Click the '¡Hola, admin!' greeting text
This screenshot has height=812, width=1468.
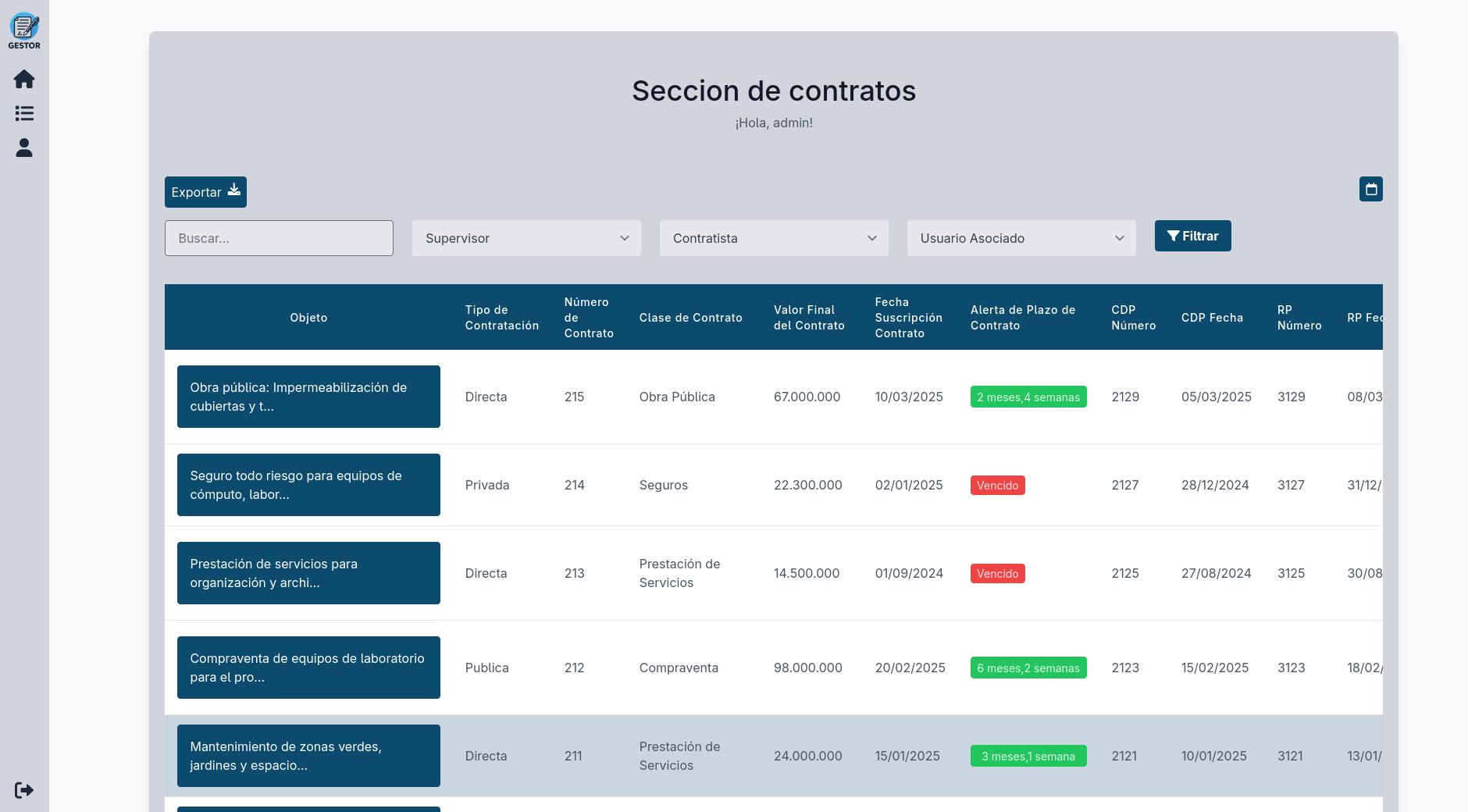[774, 123]
